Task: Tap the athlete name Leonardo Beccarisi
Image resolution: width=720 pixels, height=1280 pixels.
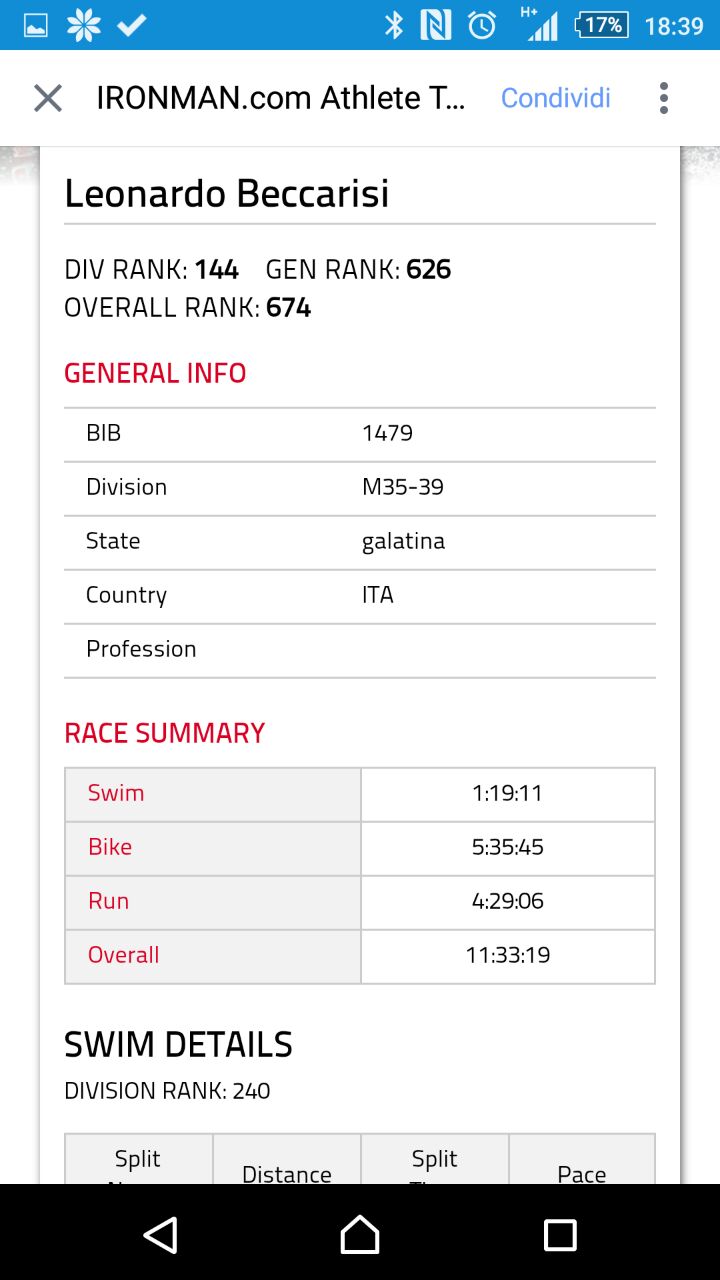Action: [227, 194]
